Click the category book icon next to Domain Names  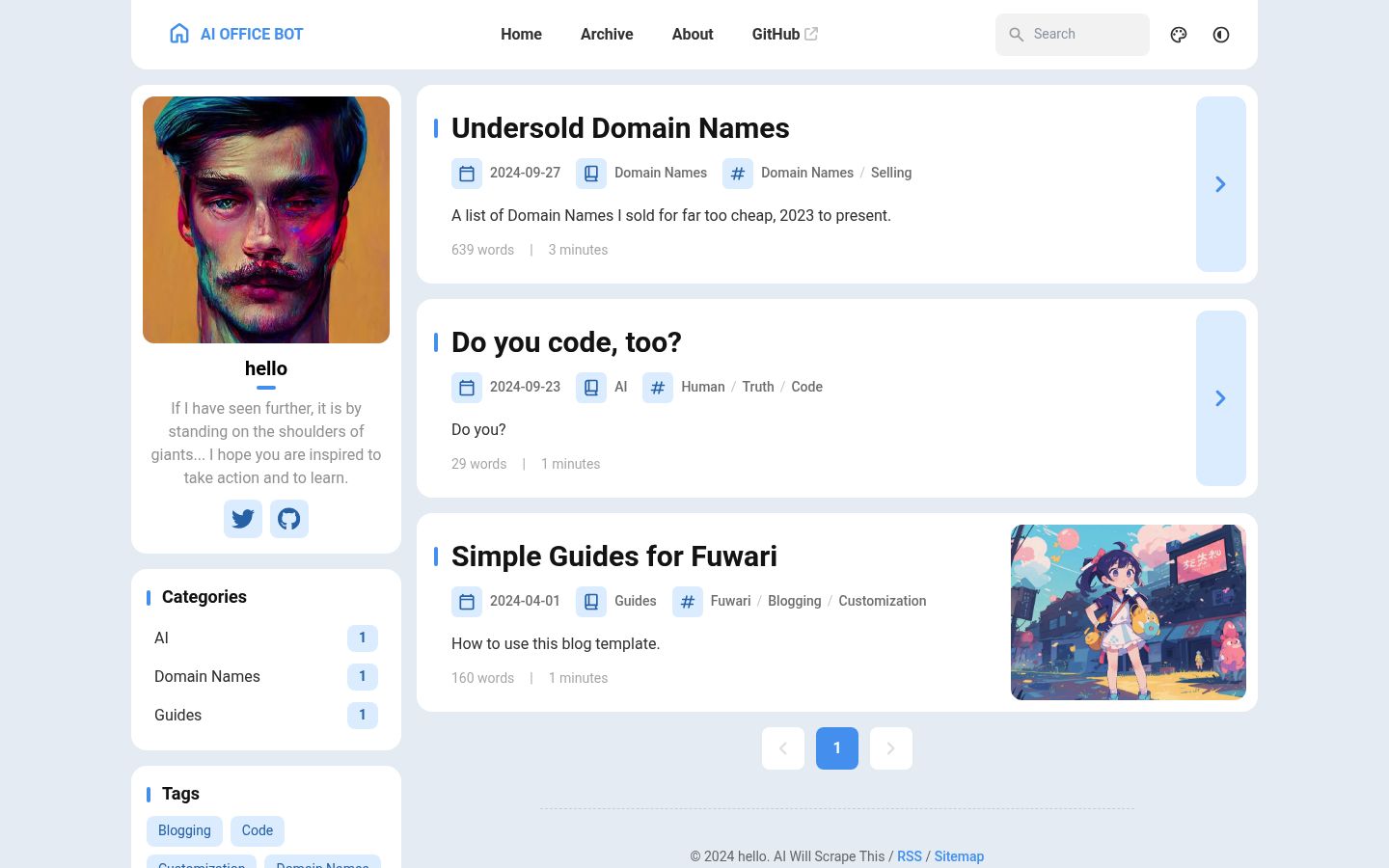coord(591,174)
